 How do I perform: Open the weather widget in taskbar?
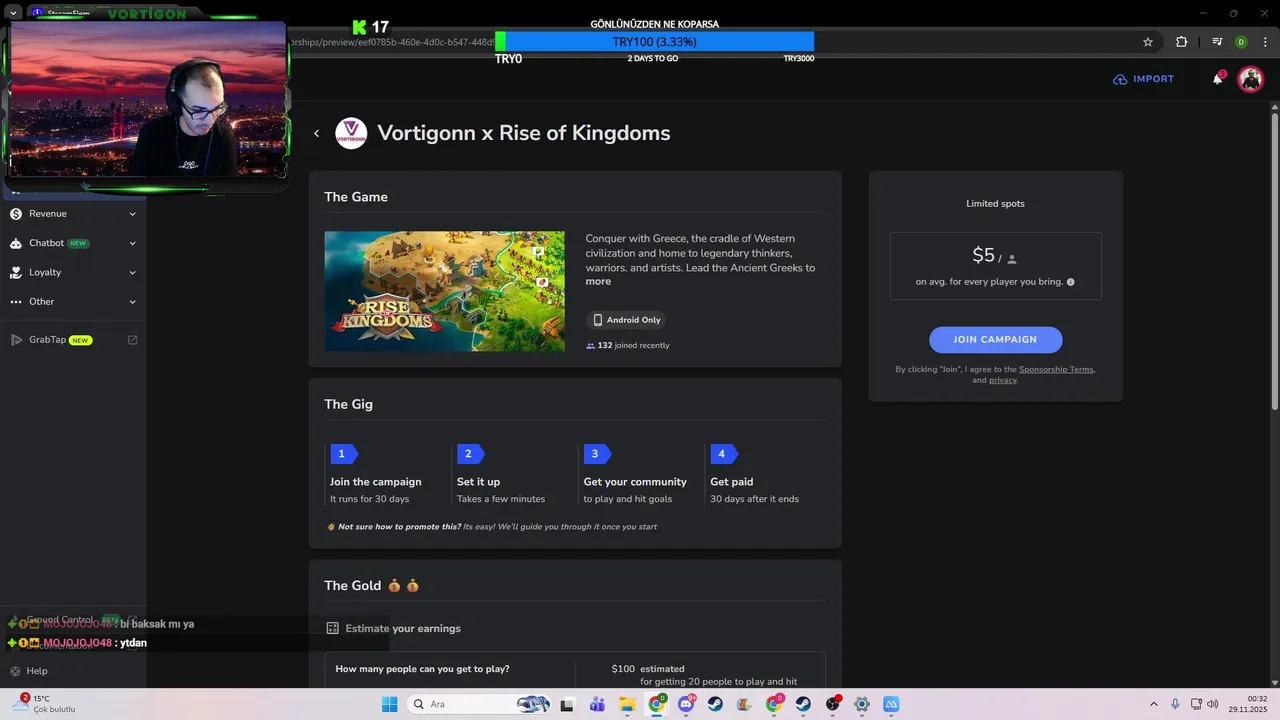coord(42,704)
